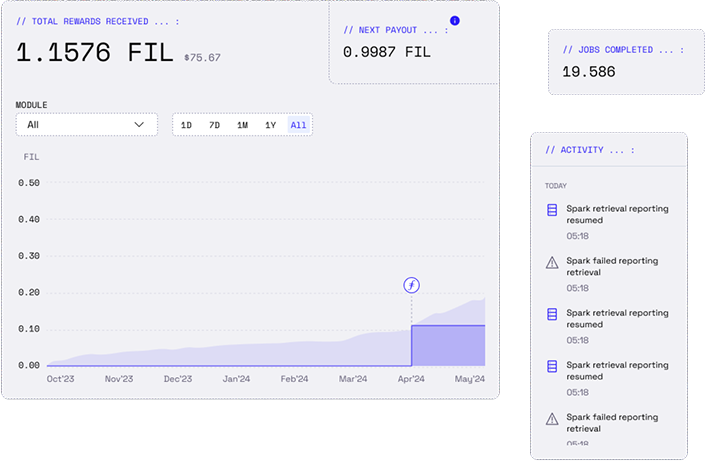
Task: Select the 1D time range
Action: (186, 125)
